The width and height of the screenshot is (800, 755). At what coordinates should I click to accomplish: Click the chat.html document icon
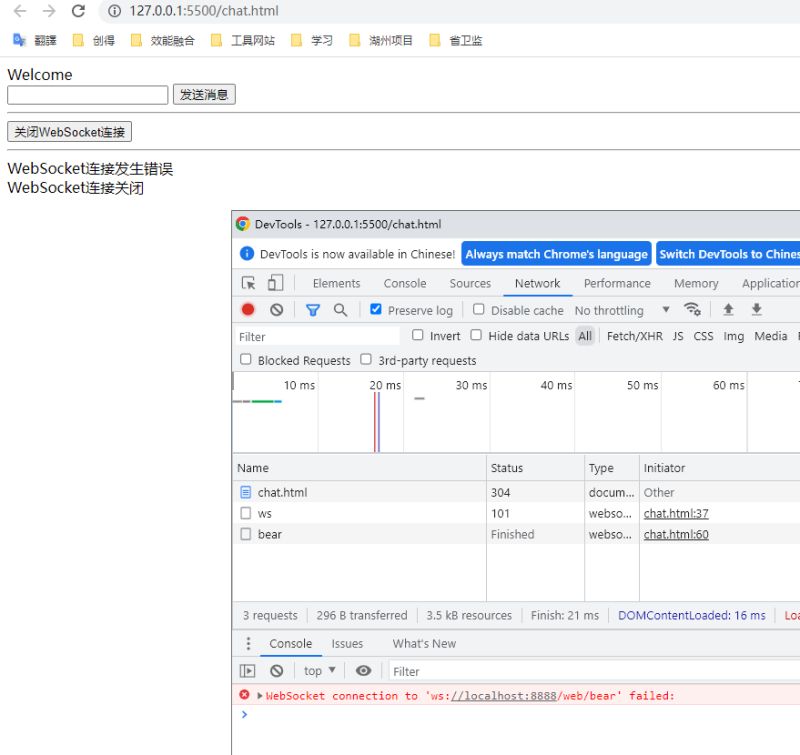[245, 492]
